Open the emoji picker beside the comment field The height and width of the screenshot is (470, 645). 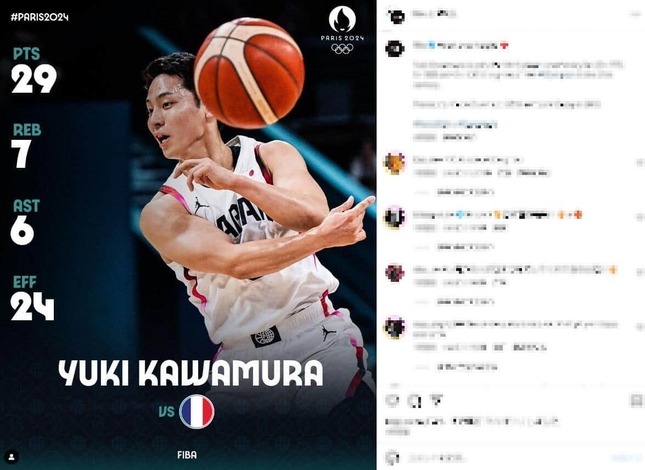pos(393,458)
